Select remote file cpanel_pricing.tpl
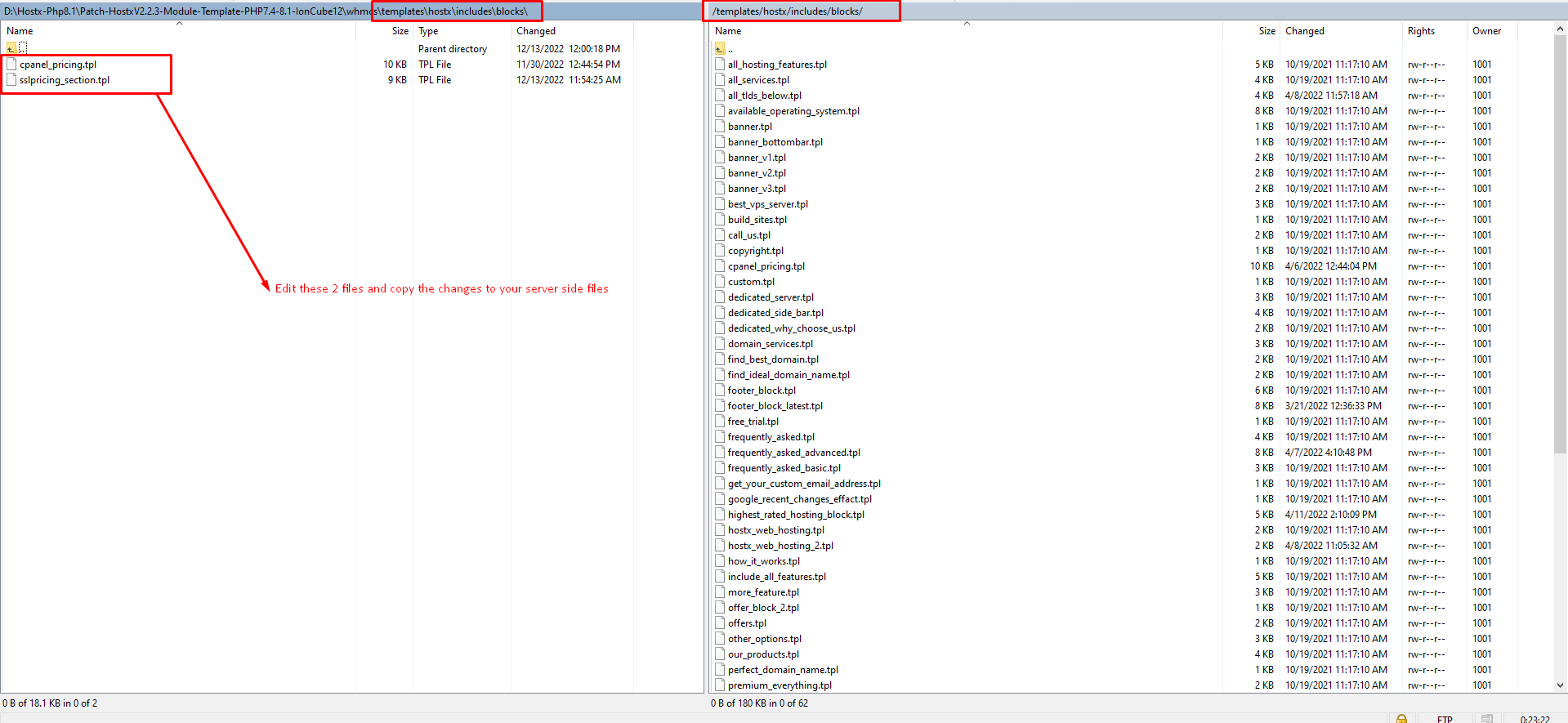The height and width of the screenshot is (723, 1568). click(766, 266)
